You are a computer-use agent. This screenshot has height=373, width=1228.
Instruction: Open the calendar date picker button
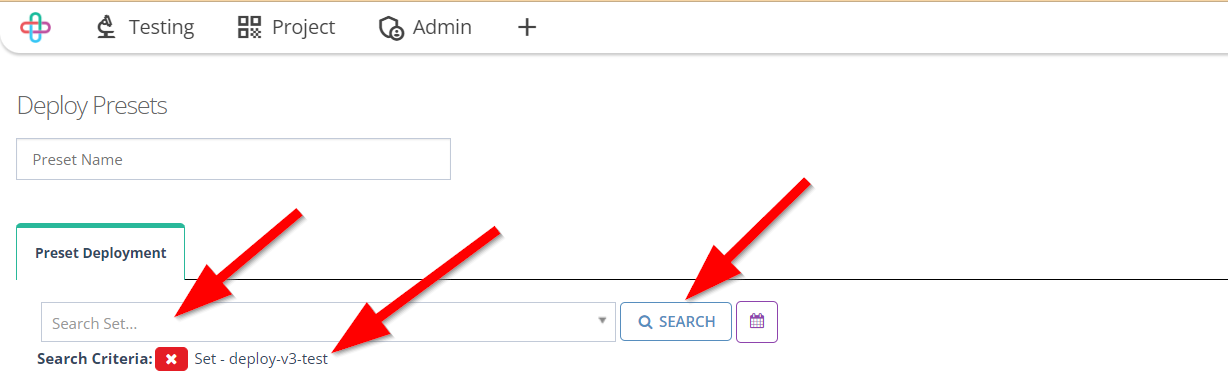point(757,321)
